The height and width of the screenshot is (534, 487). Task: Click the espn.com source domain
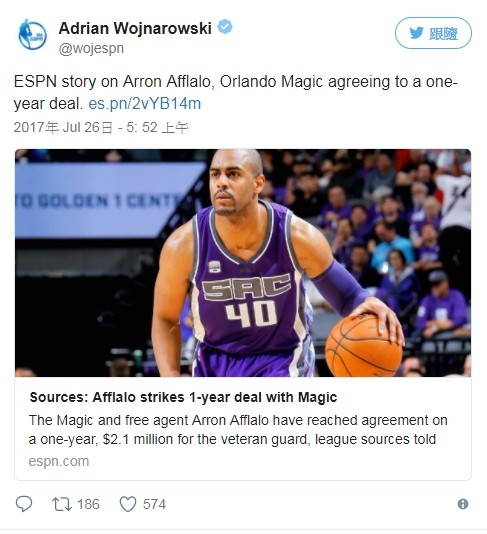pos(59,461)
